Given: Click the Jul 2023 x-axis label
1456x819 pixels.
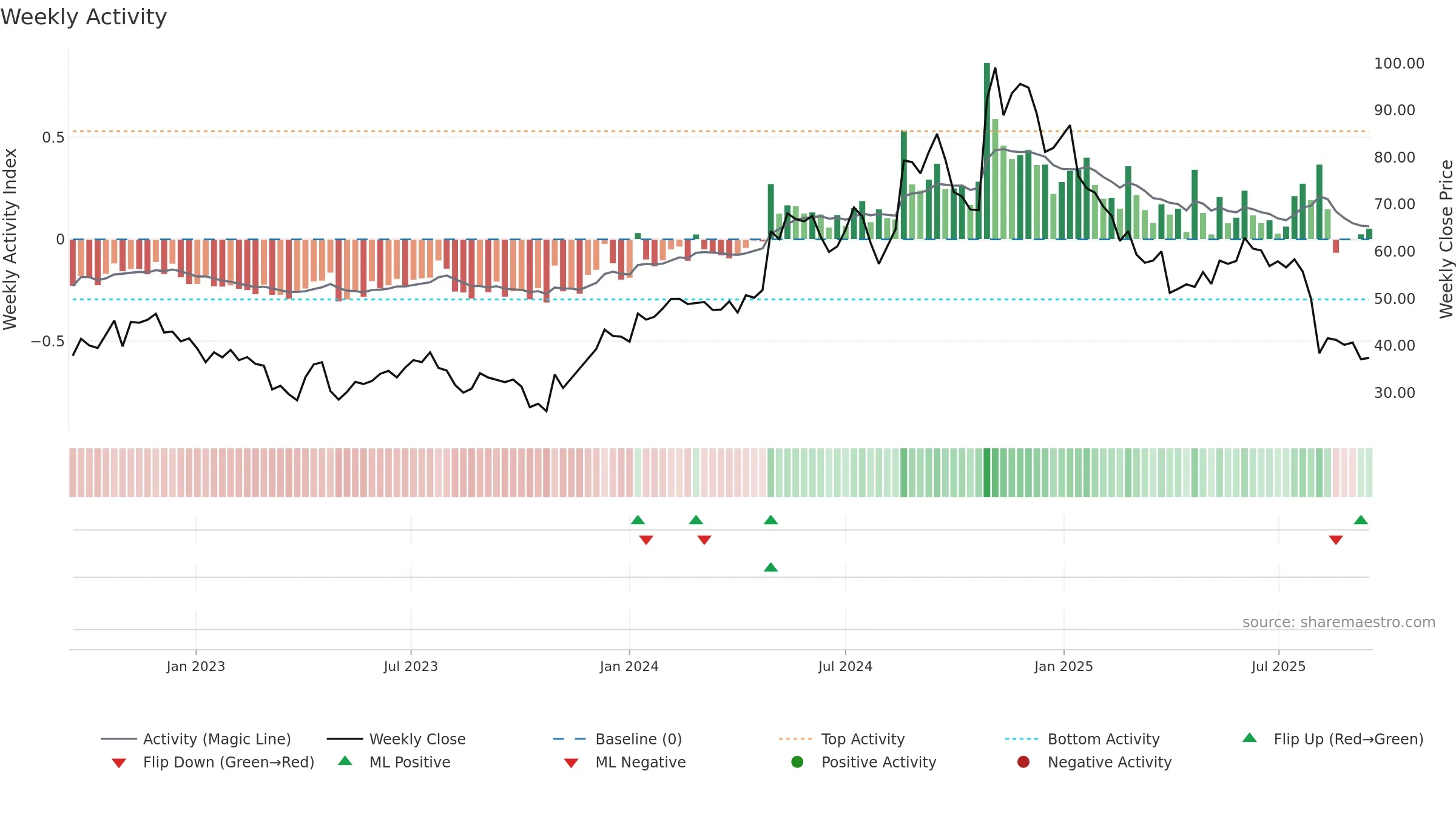Looking at the screenshot, I should [411, 666].
